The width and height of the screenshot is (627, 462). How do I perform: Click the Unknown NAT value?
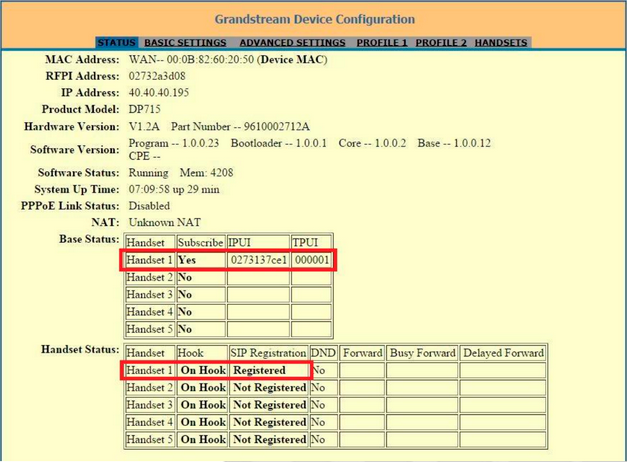(165, 222)
